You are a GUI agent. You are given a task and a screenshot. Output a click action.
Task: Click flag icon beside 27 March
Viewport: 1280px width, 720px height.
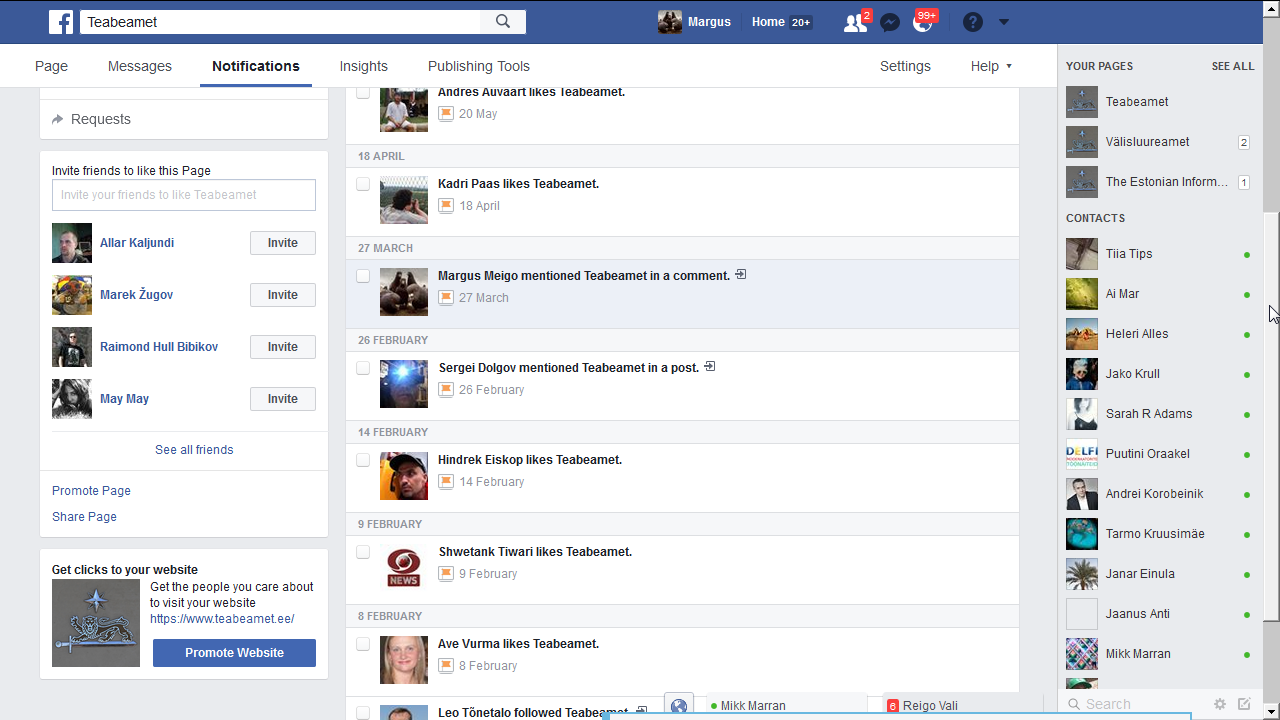446,298
